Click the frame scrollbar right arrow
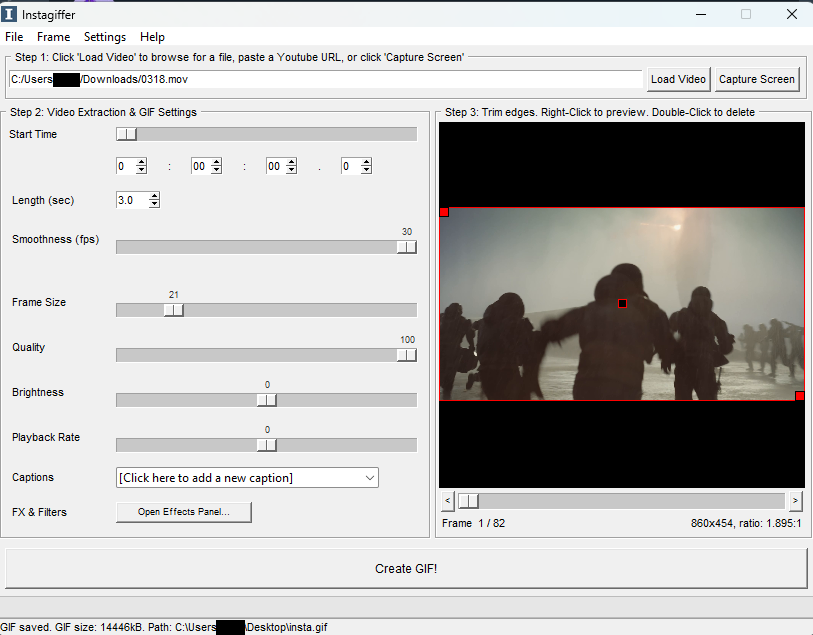 [x=795, y=501]
